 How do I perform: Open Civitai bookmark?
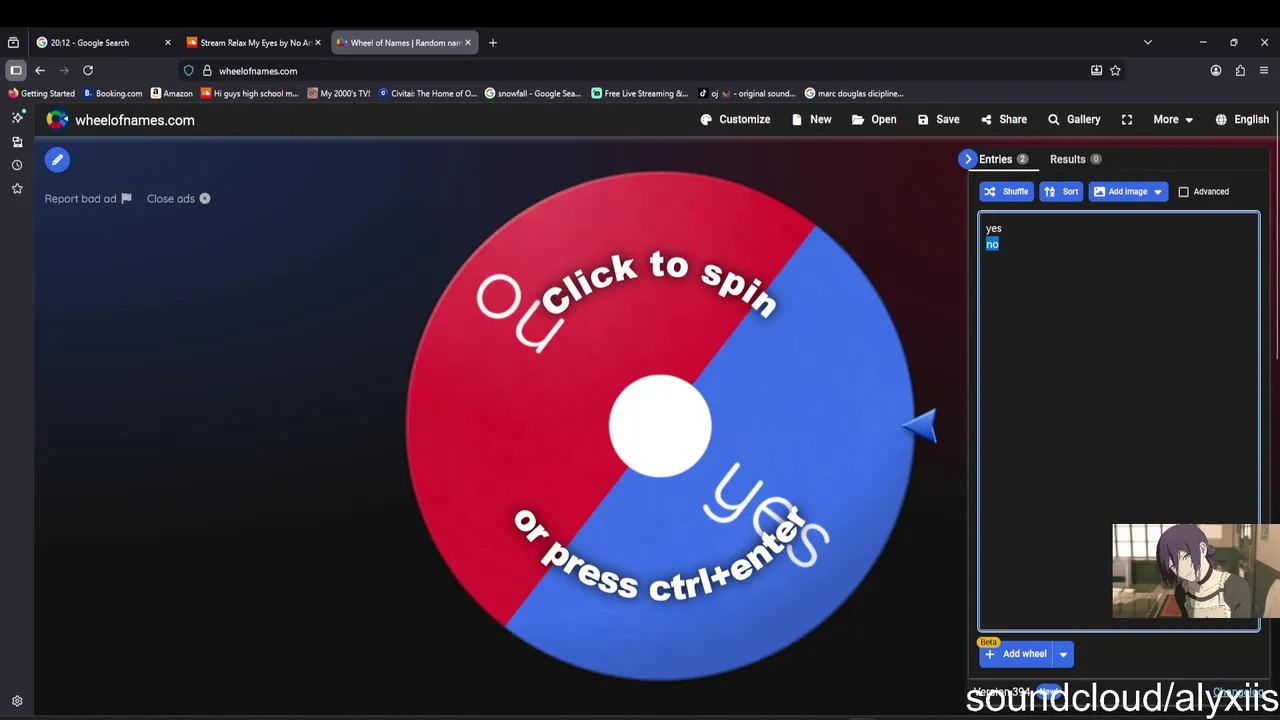[427, 94]
